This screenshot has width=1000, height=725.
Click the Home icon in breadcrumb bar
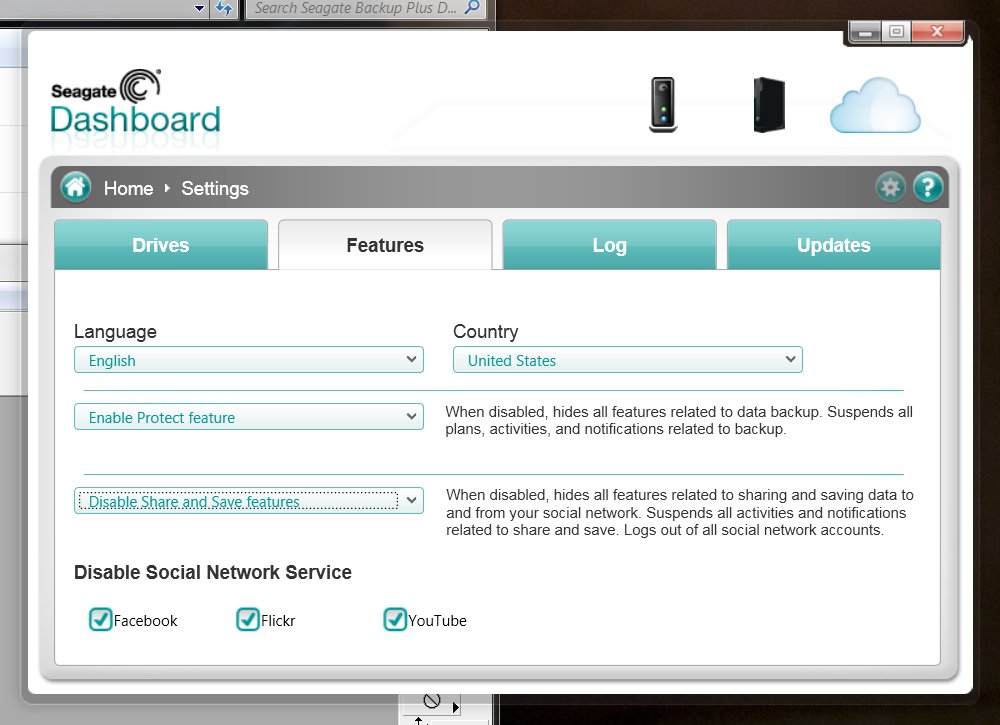[76, 187]
